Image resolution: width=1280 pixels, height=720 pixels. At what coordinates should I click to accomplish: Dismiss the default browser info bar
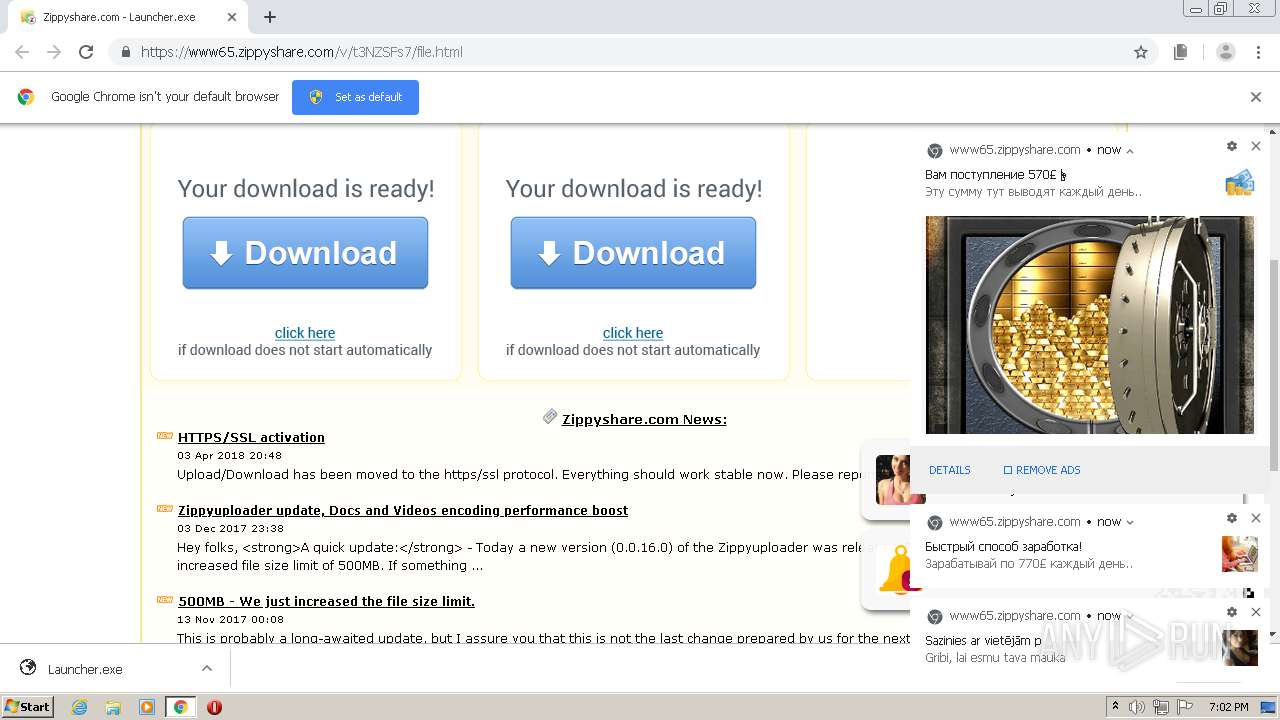click(1256, 97)
